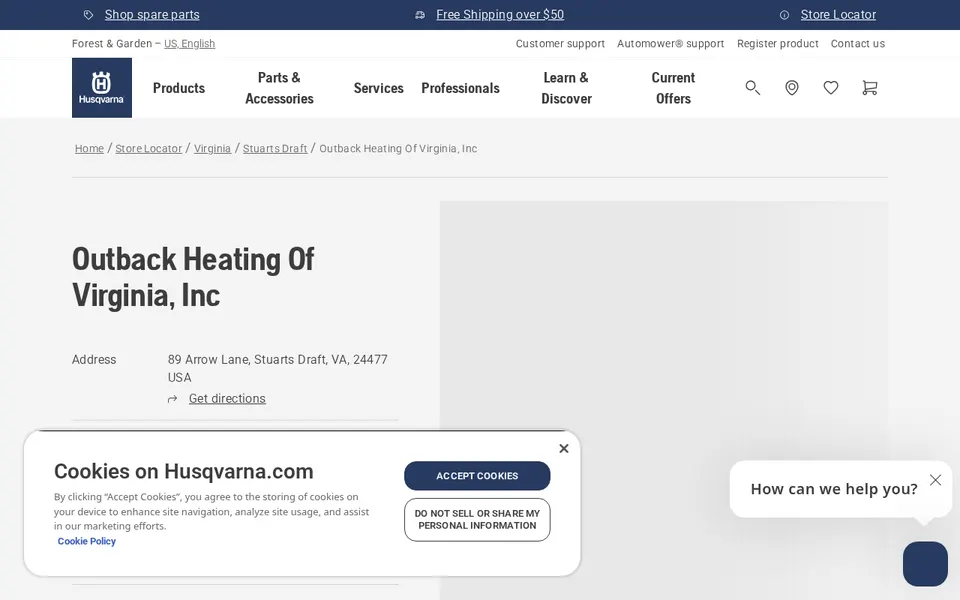Image resolution: width=960 pixels, height=600 pixels.
Task: Open the Parts & Accessories menu
Action: click(x=279, y=88)
